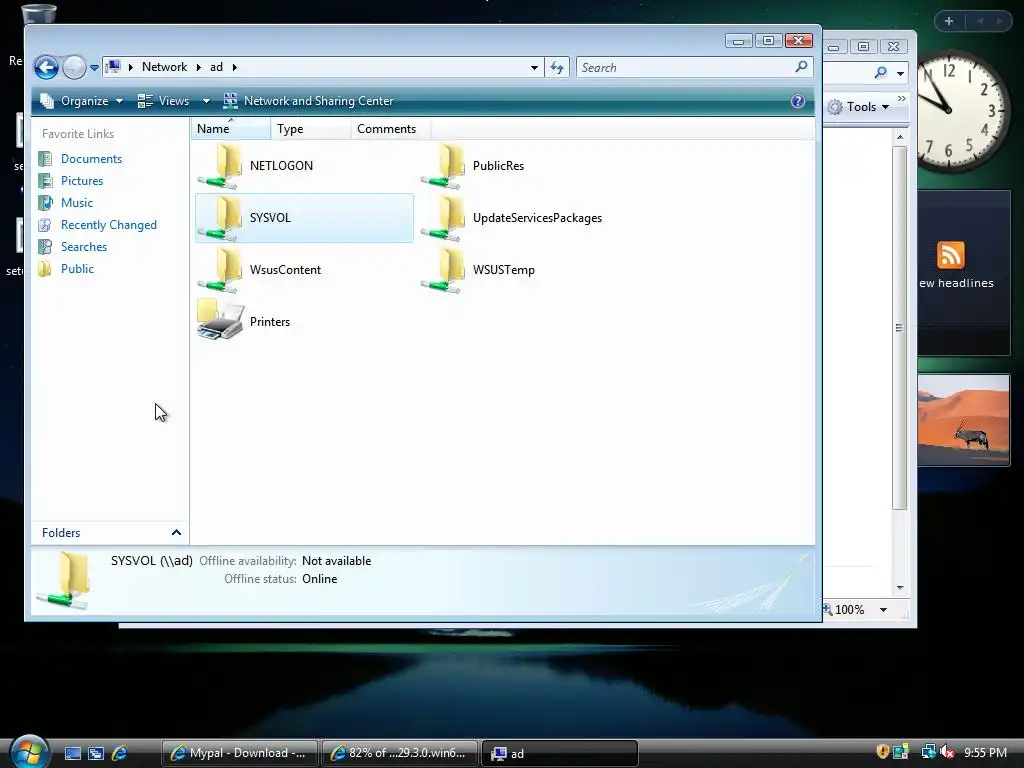The image size is (1024, 768).
Task: Click the Recently Changed sidebar icon
Action: click(x=45, y=225)
